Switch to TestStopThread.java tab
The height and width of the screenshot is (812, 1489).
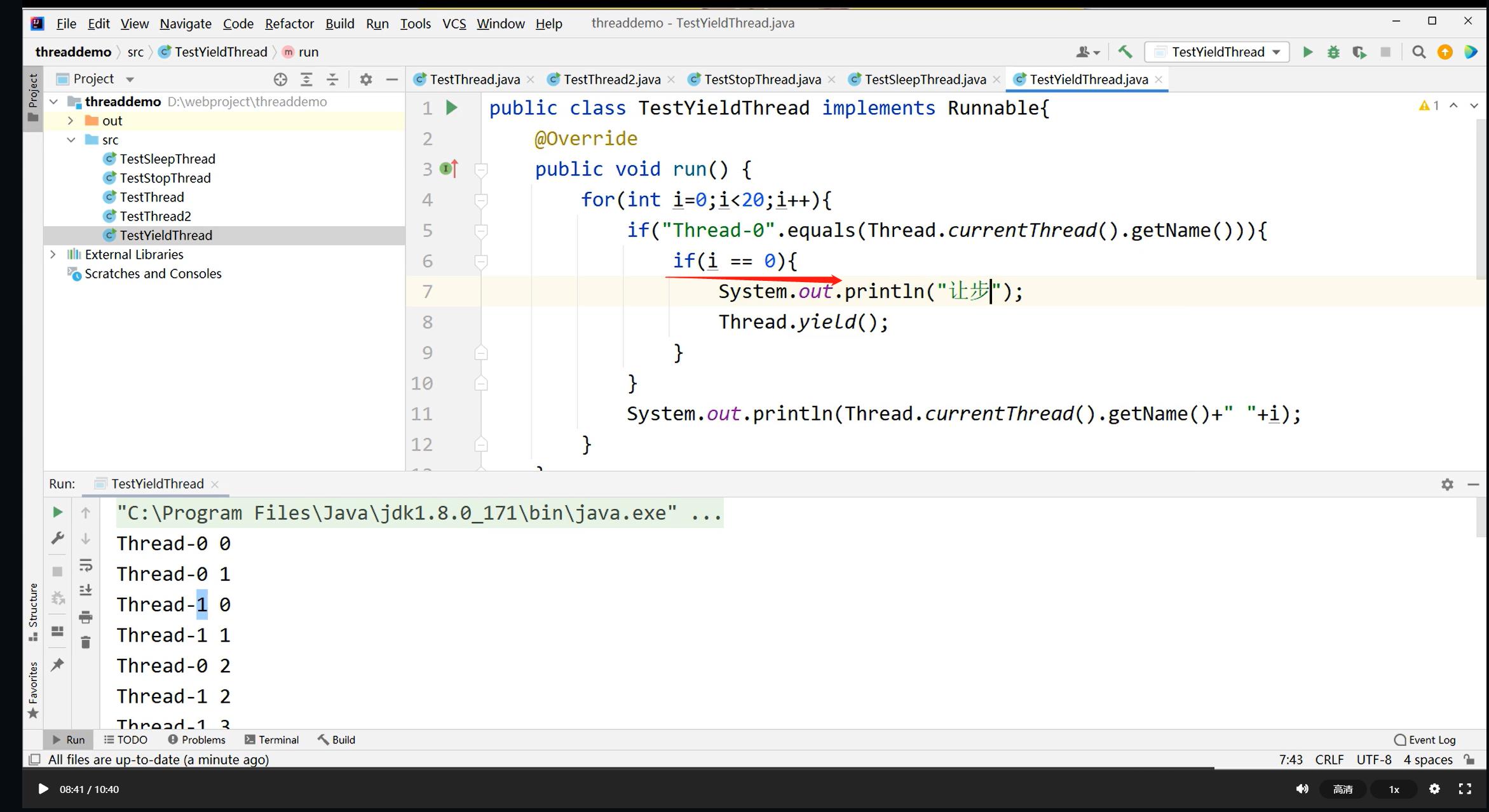click(763, 79)
